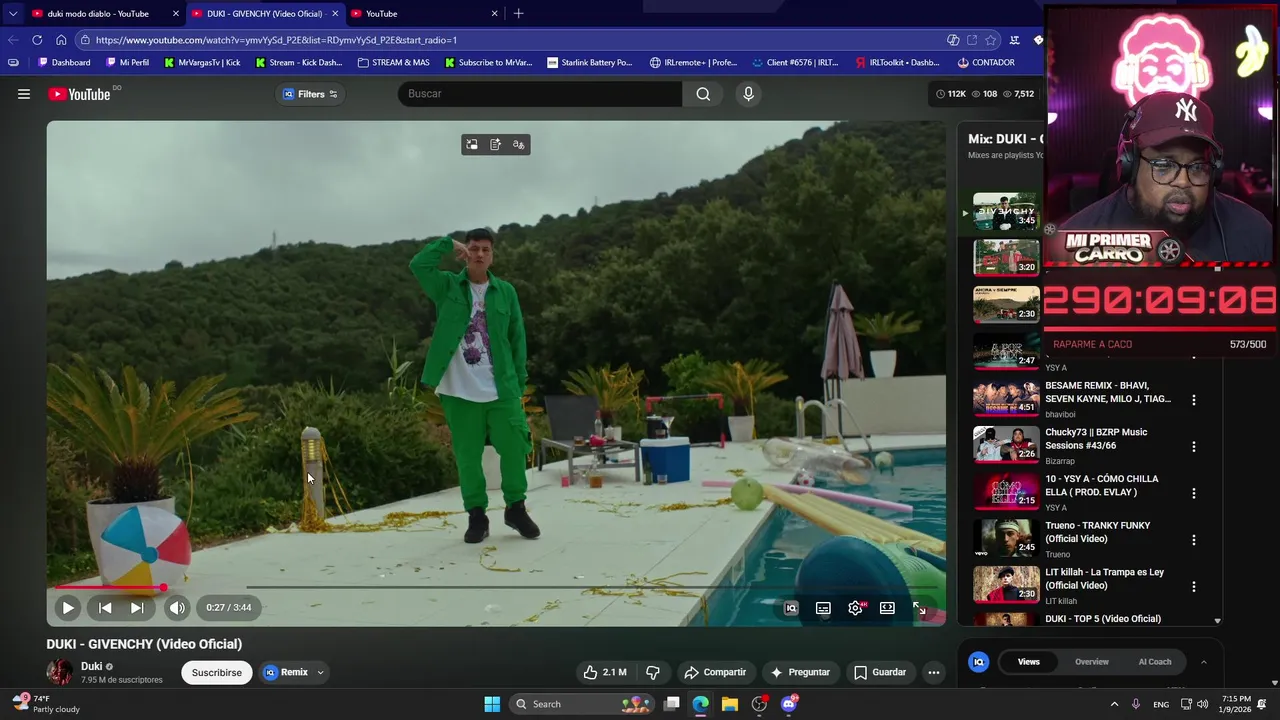This screenshot has height=720, width=1280.
Task: Open the Duki channel name link
Action: pyautogui.click(x=91, y=666)
